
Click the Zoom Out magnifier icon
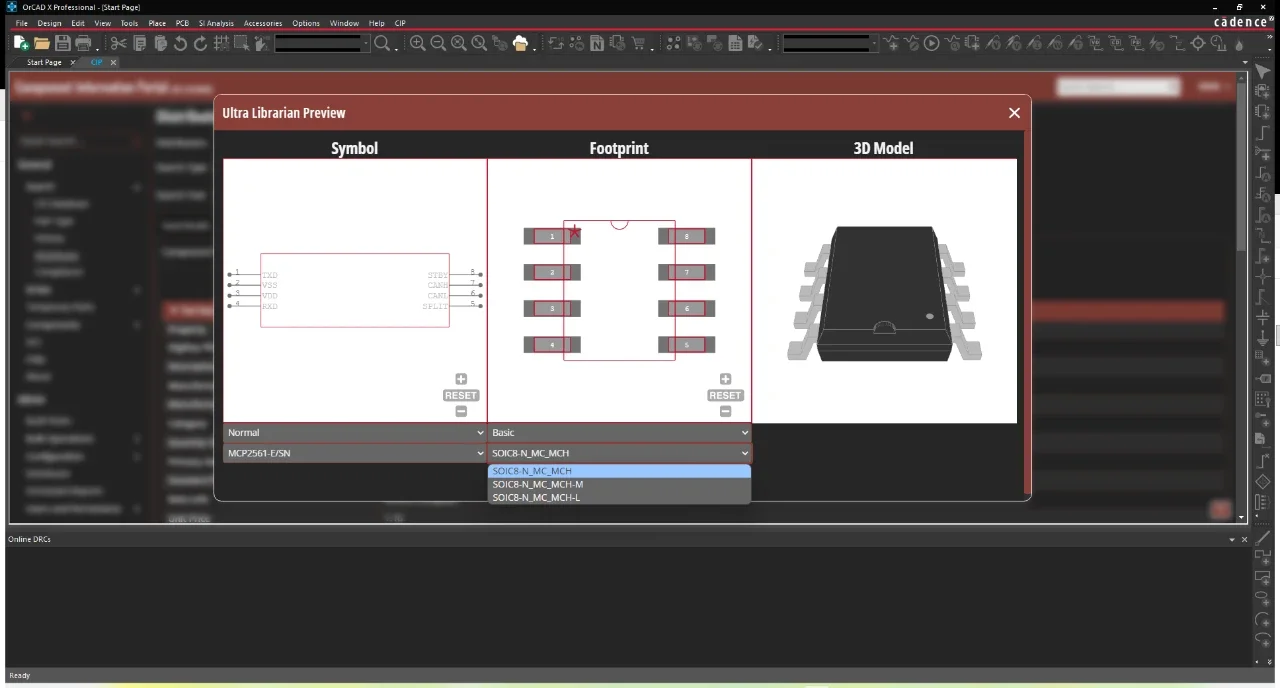click(x=438, y=43)
